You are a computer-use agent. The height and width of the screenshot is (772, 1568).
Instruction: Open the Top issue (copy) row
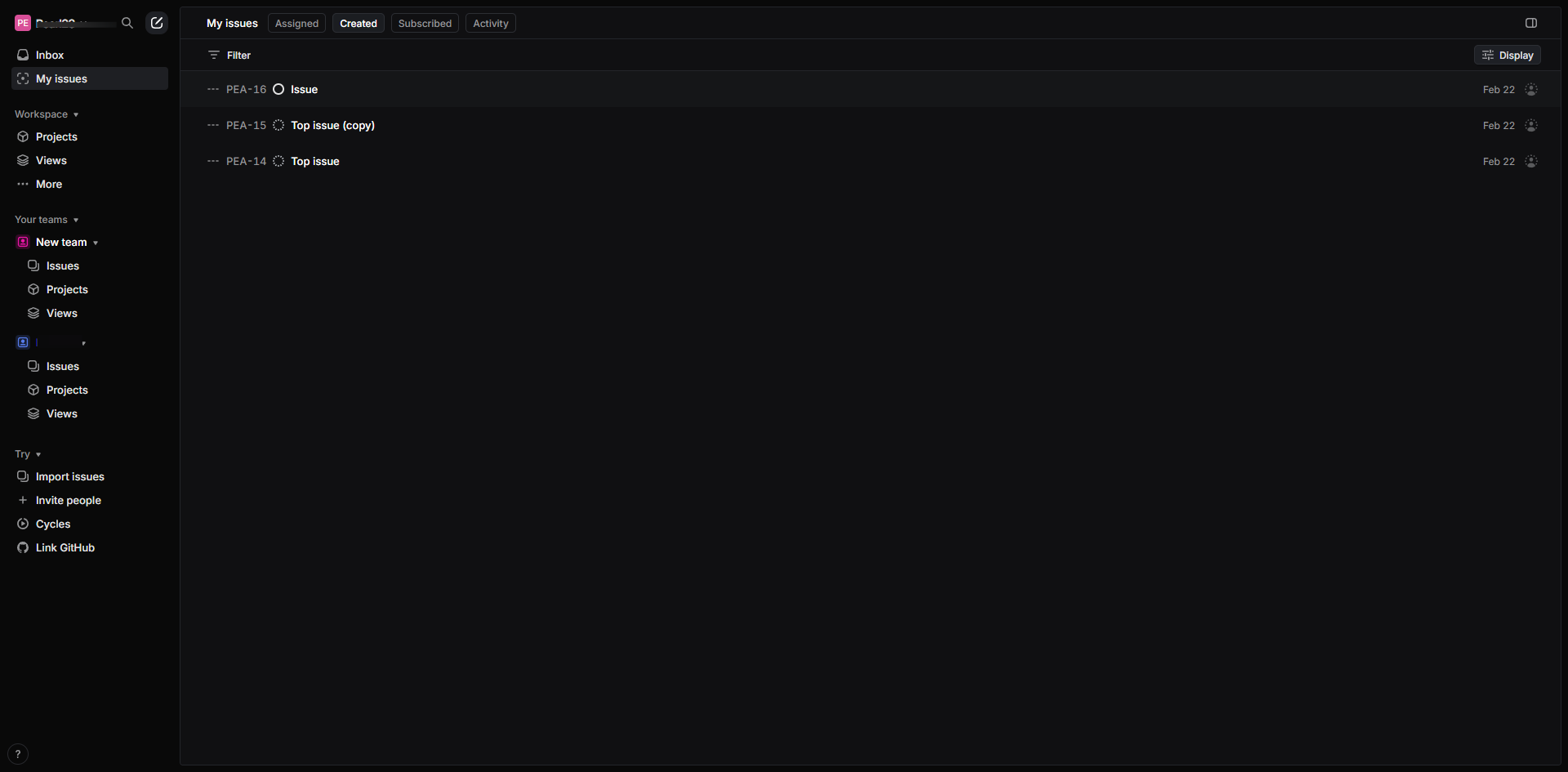[x=871, y=126]
